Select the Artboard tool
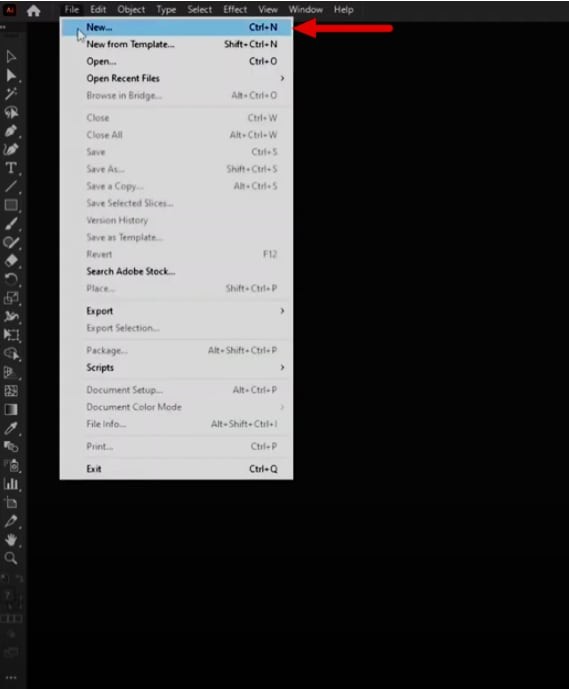The height and width of the screenshot is (689, 569). click(x=11, y=502)
